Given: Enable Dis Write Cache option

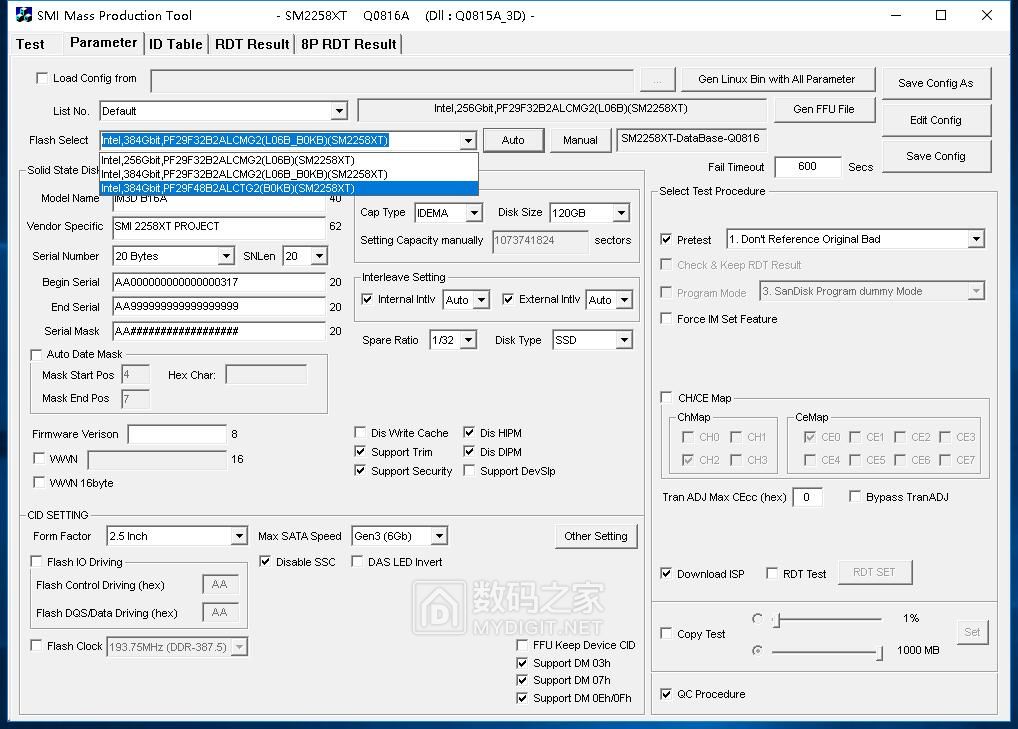Looking at the screenshot, I should [x=360, y=432].
